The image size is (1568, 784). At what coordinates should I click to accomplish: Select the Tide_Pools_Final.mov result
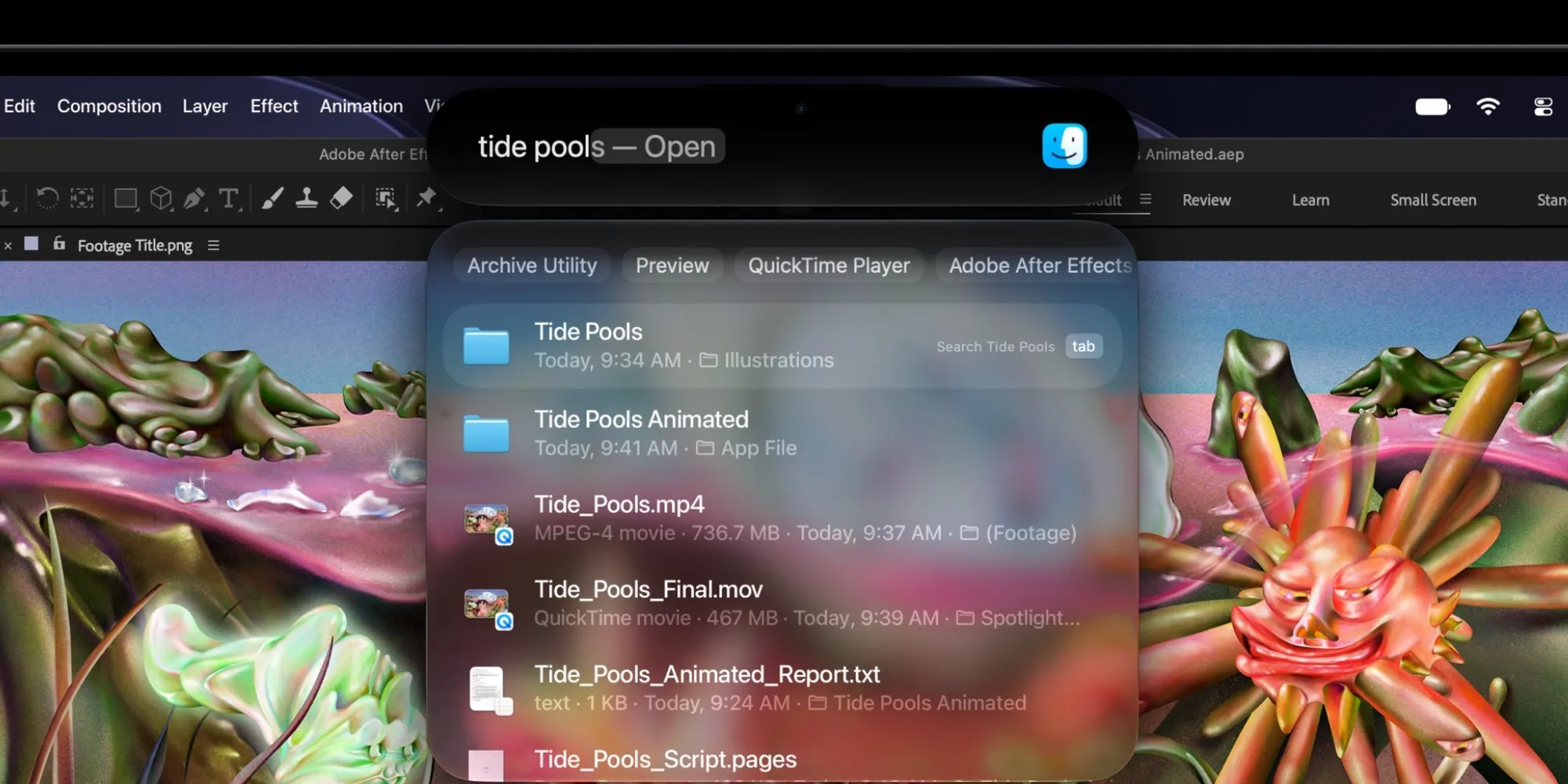pyautogui.click(x=782, y=603)
